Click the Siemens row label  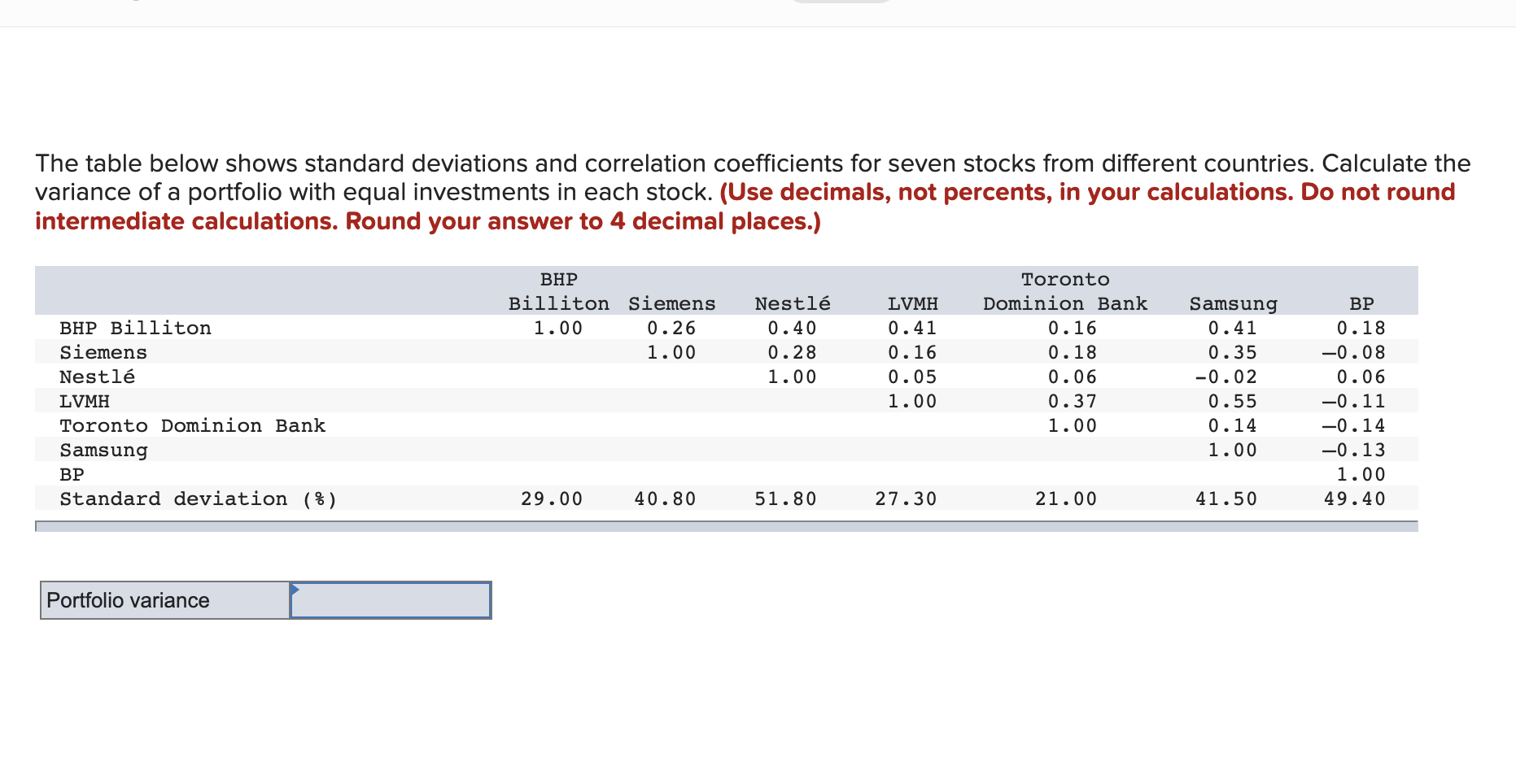click(103, 352)
